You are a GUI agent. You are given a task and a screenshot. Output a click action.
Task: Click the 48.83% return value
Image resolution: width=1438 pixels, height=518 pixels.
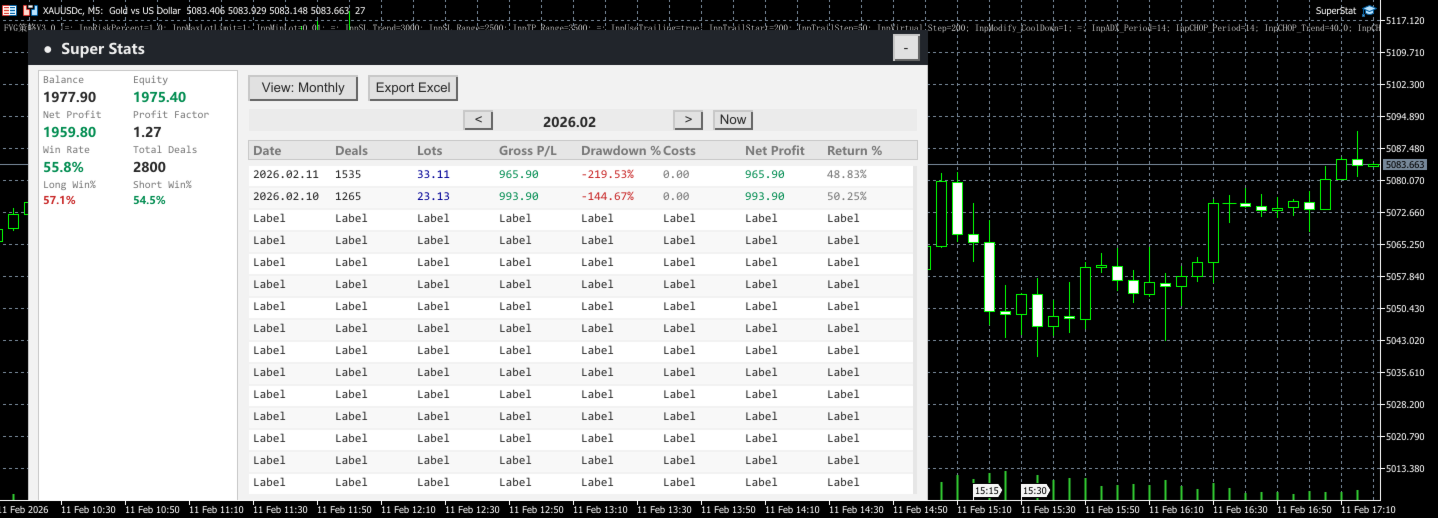[847, 174]
